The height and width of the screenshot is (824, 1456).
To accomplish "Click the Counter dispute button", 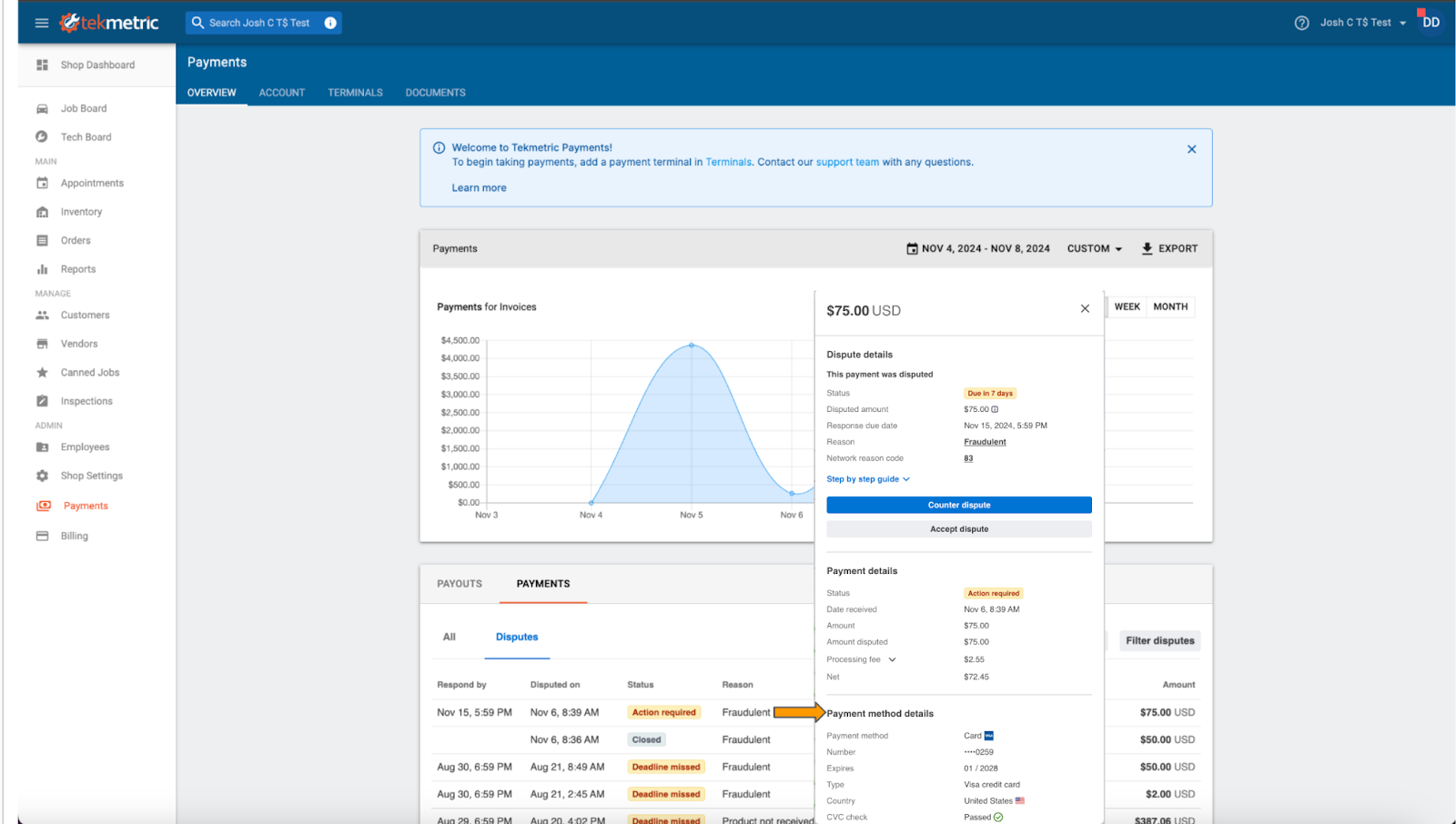I will 959,506.
